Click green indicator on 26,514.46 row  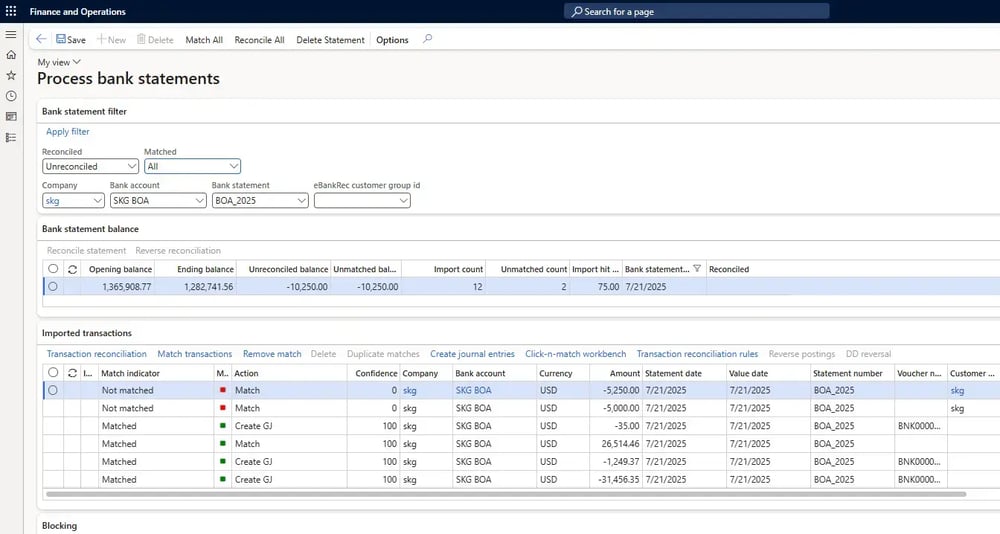[x=223, y=443]
